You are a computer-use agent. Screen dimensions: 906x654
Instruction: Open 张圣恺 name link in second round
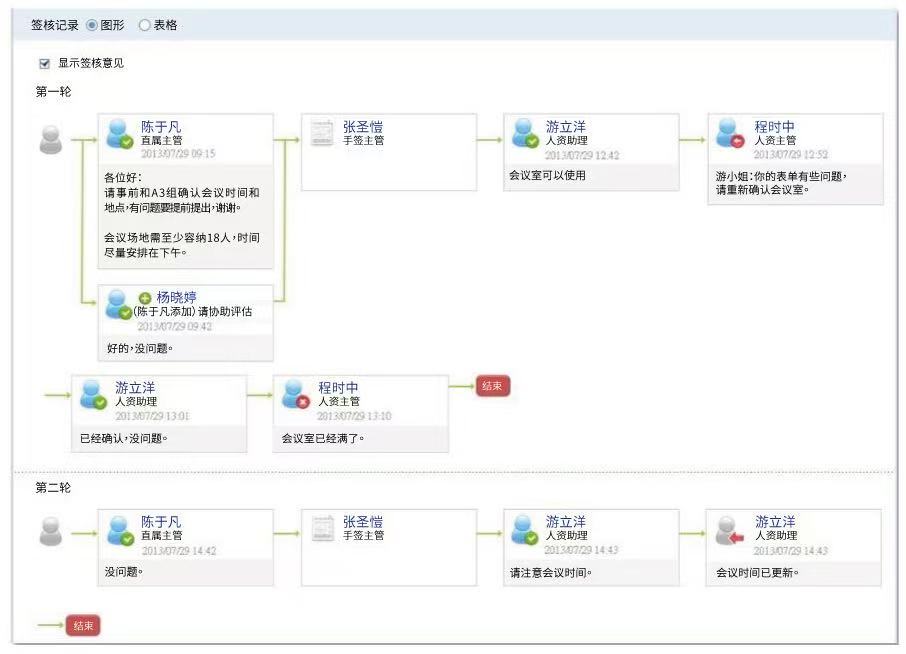(x=363, y=522)
